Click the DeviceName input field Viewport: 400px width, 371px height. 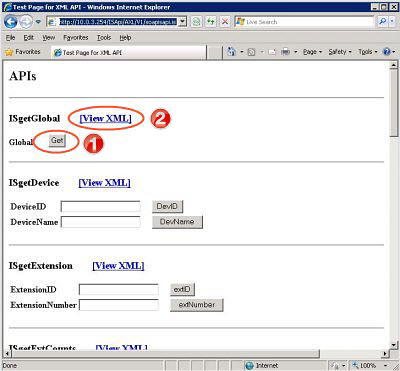click(100, 222)
